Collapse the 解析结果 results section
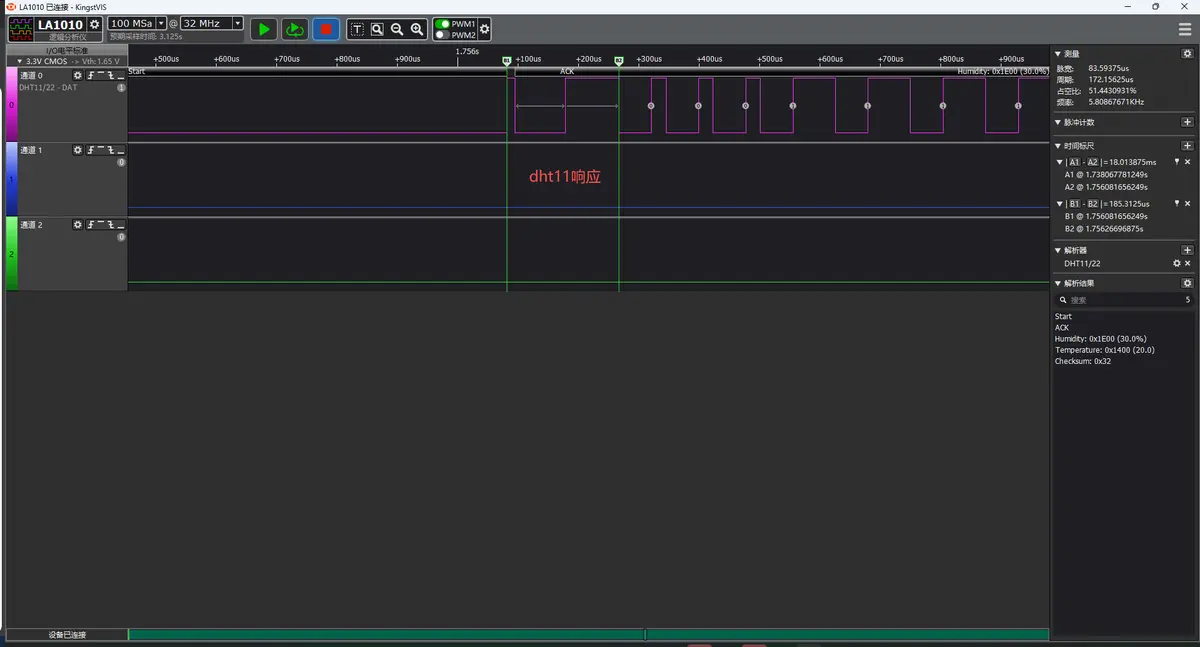 coord(1058,284)
